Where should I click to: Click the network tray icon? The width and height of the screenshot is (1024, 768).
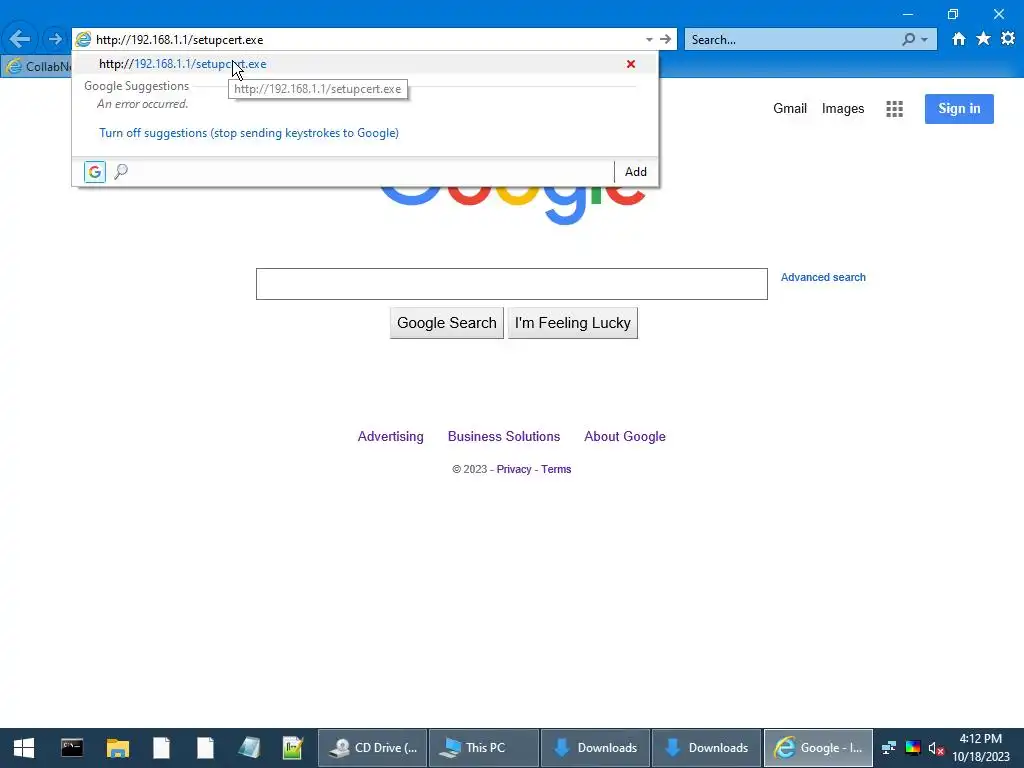coord(889,748)
